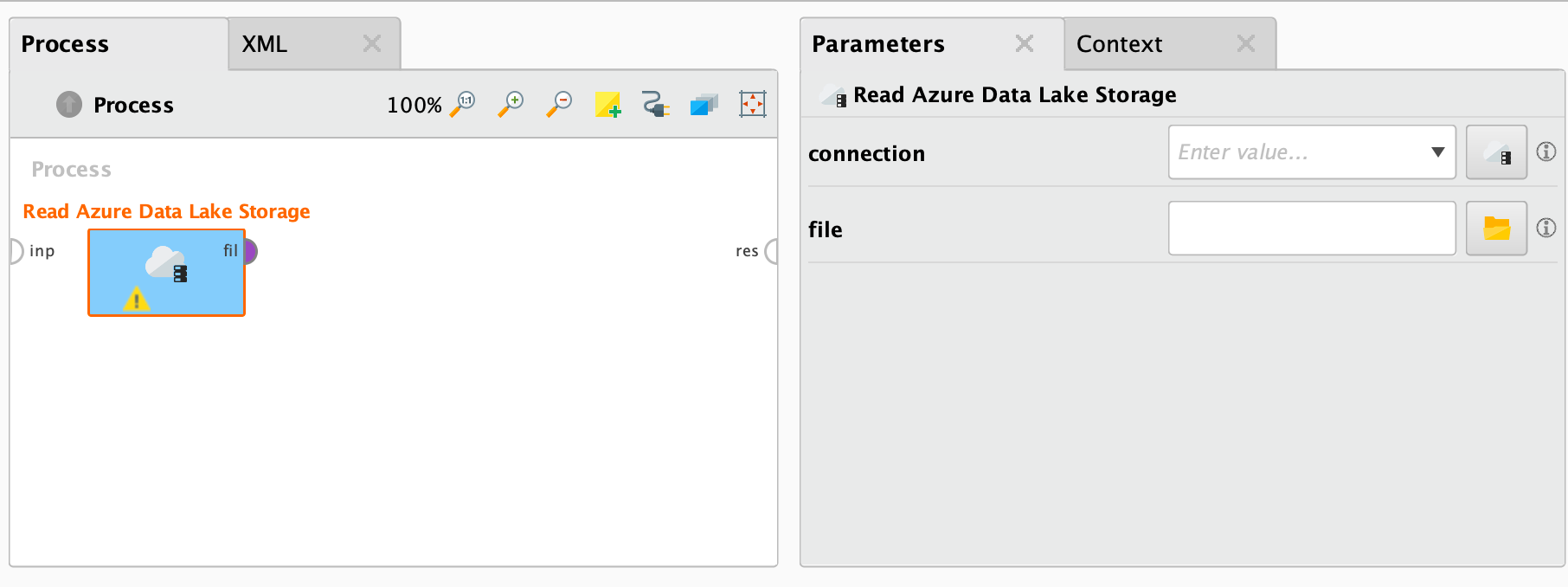Open the connection chooser icon button
The width and height of the screenshot is (1568, 587).
tap(1496, 152)
